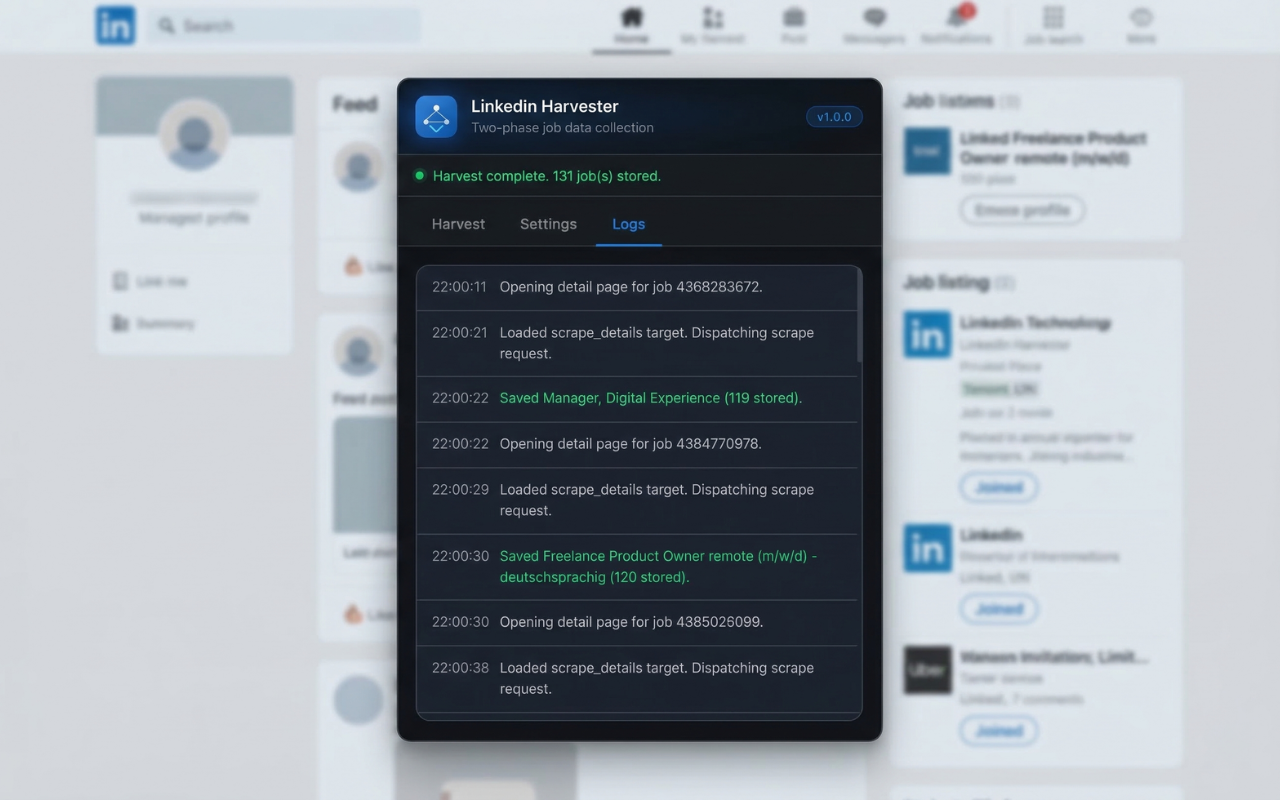Image resolution: width=1280 pixels, height=800 pixels.
Task: Click the "Loaded scrape_details target" entry at 22:00:38
Action: click(637, 678)
